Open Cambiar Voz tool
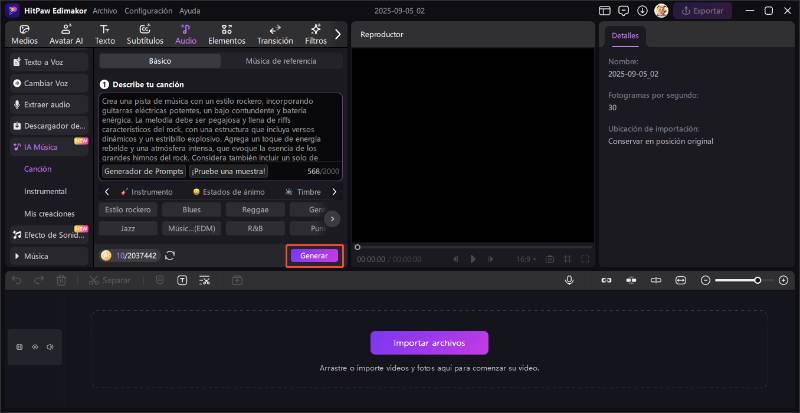 (49, 83)
